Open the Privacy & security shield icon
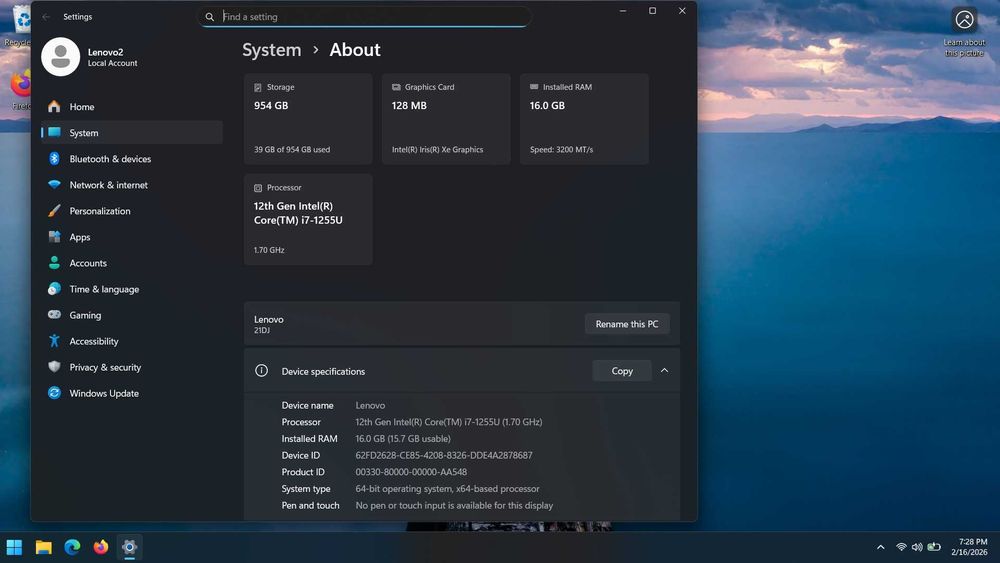The height and width of the screenshot is (563, 1000). 54,367
